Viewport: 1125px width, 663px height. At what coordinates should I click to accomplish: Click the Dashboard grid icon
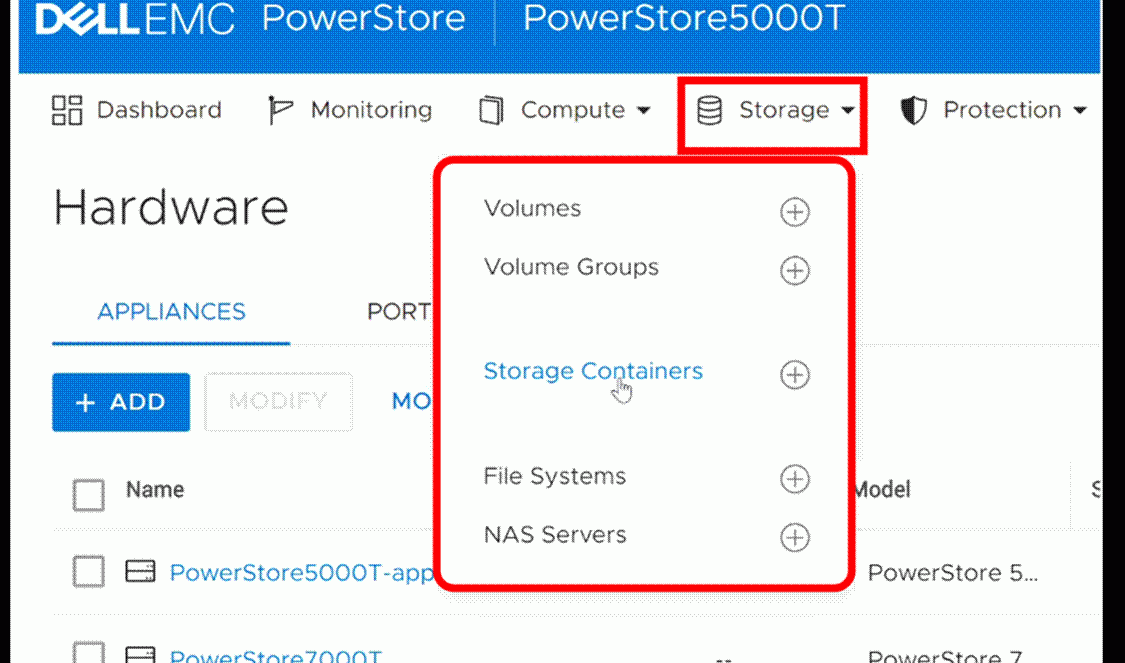point(67,110)
